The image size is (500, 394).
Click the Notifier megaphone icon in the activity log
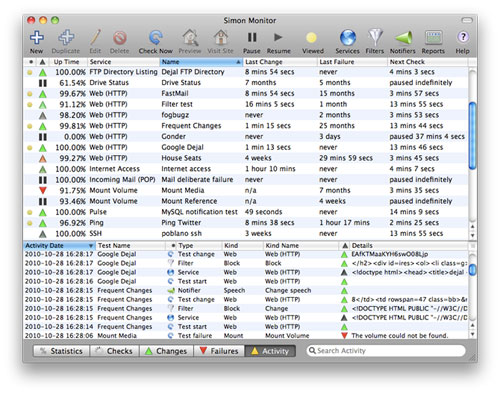171,290
